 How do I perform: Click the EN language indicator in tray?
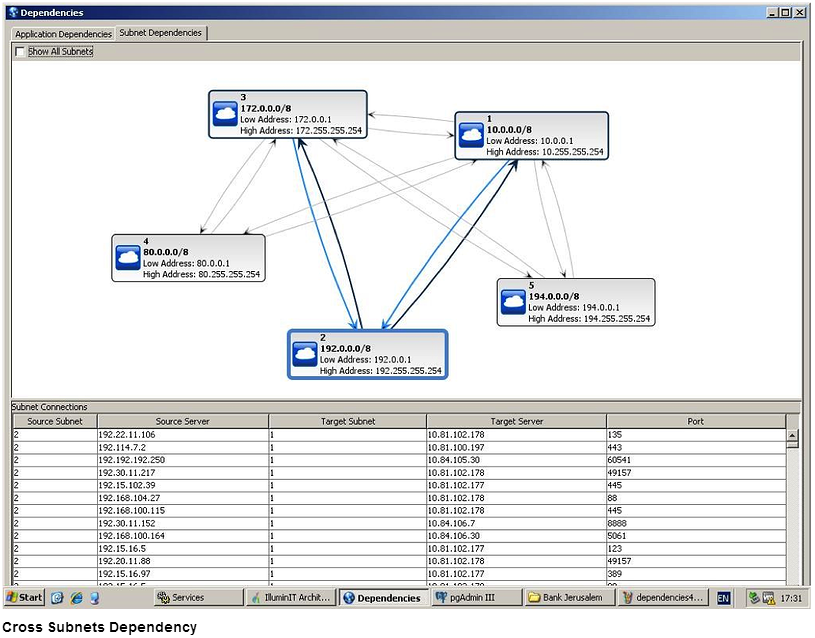point(723,598)
